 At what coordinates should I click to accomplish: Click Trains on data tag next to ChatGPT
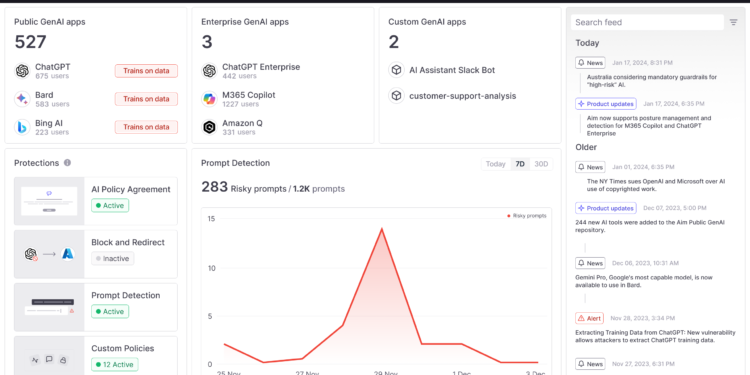146,71
